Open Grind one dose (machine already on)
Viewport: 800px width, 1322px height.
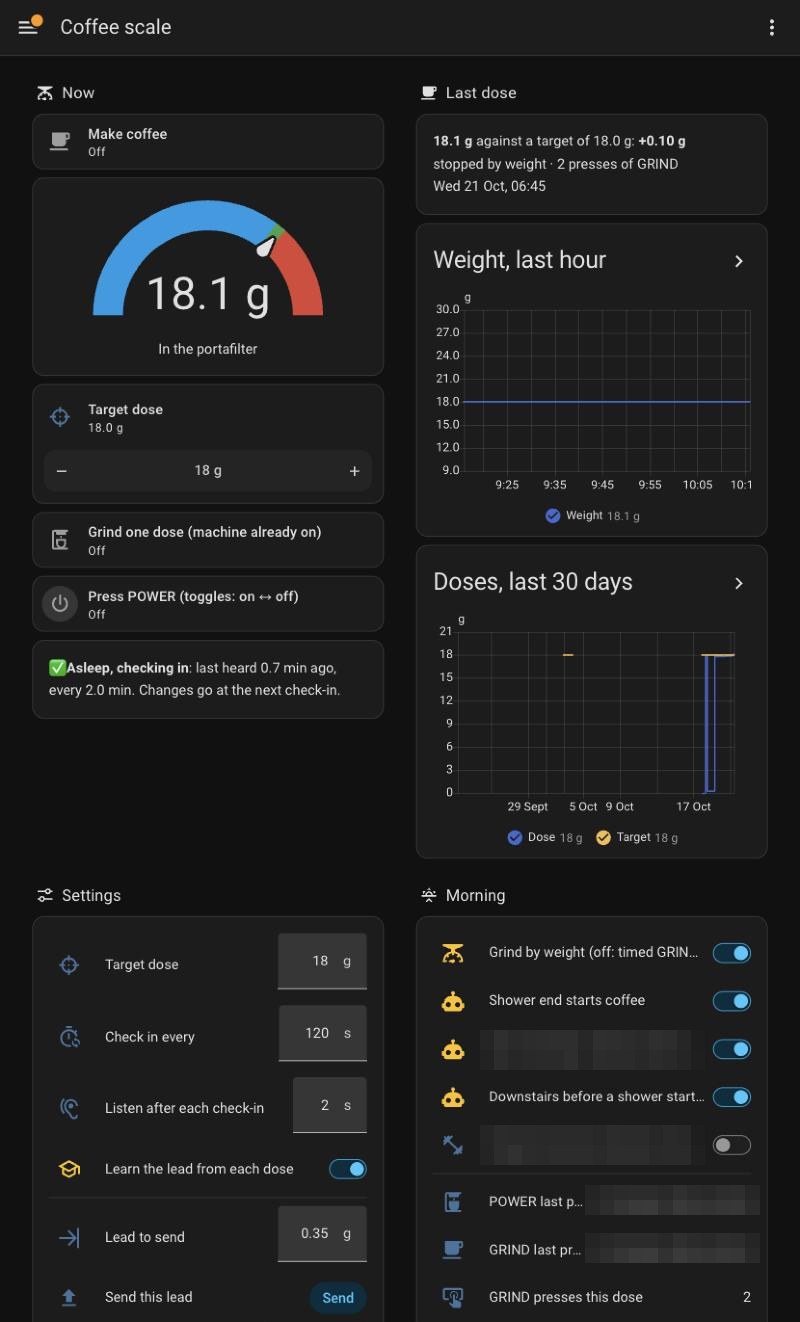pos(208,540)
